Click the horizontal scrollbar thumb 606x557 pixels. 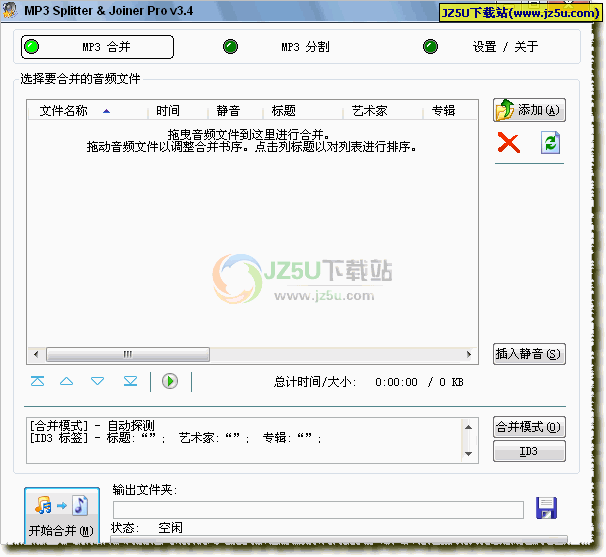(128, 354)
